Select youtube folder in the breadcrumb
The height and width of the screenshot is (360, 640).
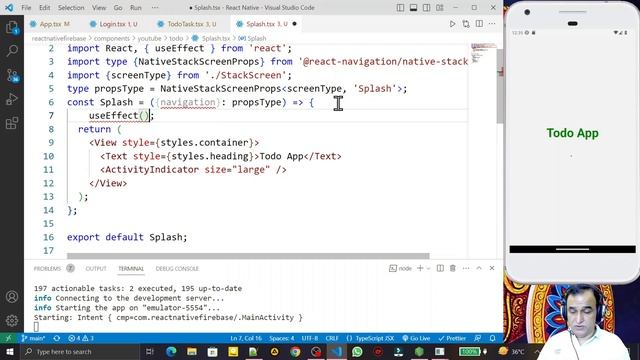[149, 38]
